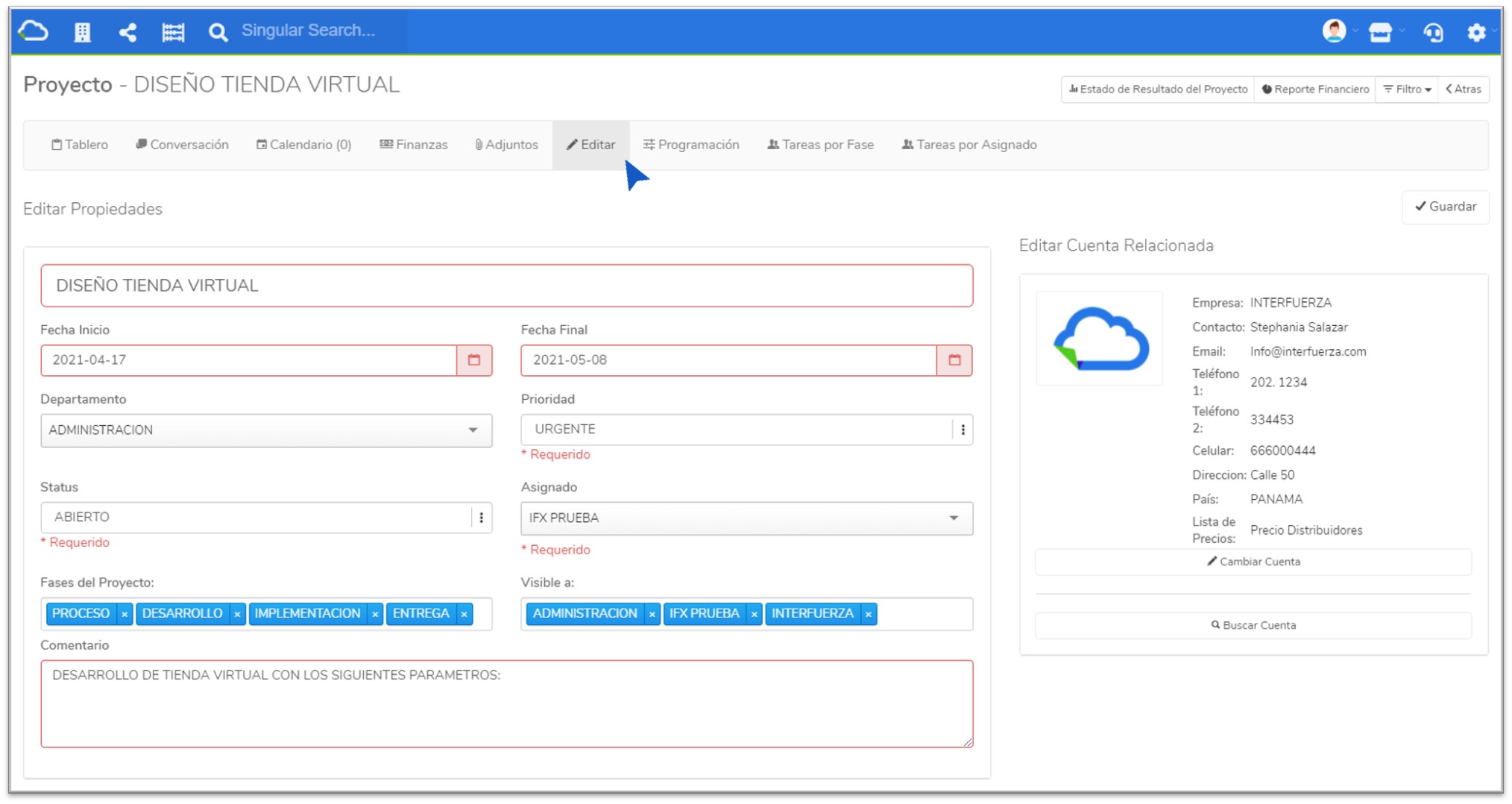
Task: Open the Reporte Financiero button
Action: pos(1315,89)
